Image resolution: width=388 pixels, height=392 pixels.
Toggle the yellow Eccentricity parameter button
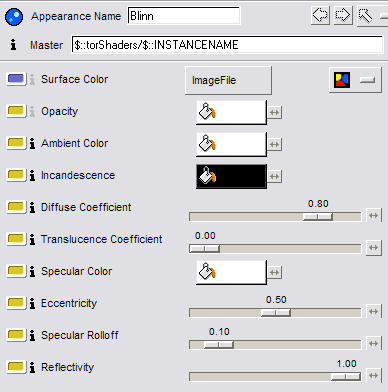pyautogui.click(x=16, y=303)
